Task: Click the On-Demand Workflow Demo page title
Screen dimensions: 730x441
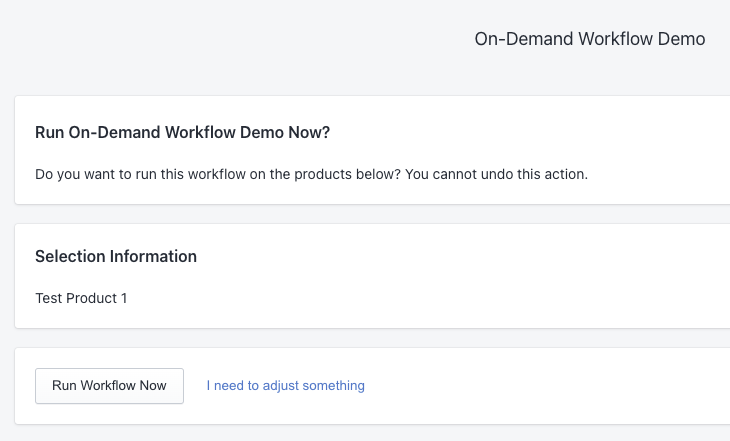Action: pos(589,39)
